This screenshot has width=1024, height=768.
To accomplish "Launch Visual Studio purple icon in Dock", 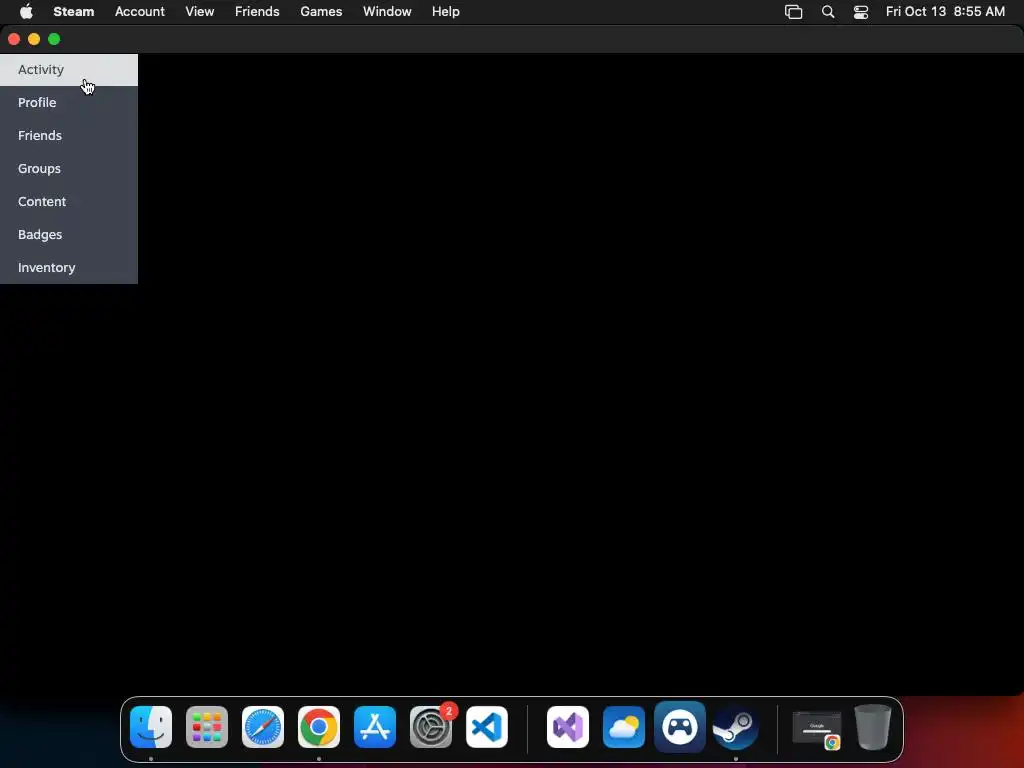I will (568, 727).
